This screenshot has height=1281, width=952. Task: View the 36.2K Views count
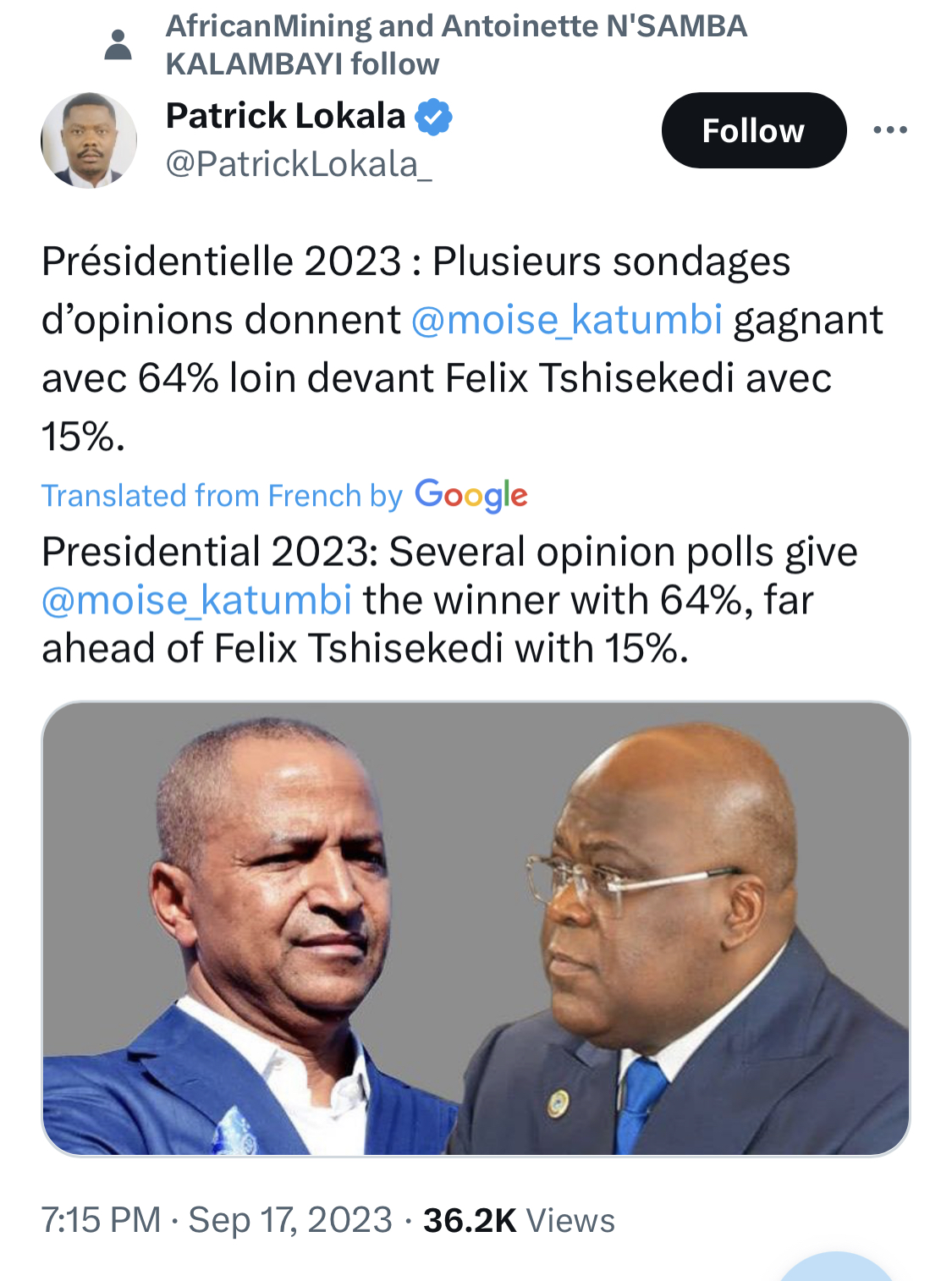tap(519, 1220)
